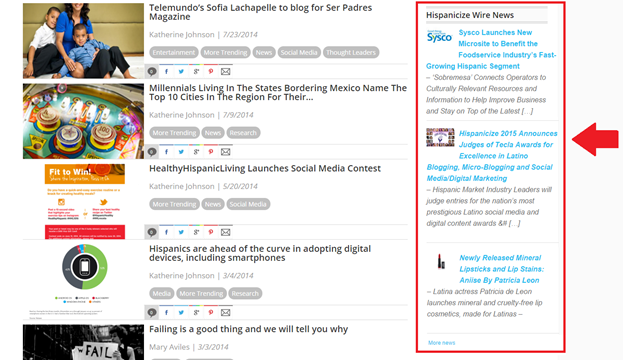Share Hispanics digital devices article on Google Plus
623x360 pixels.
196,312
